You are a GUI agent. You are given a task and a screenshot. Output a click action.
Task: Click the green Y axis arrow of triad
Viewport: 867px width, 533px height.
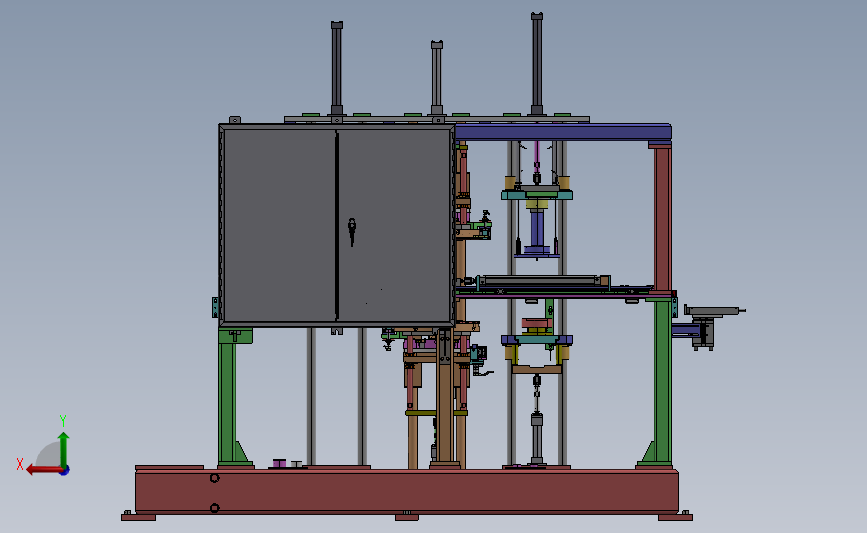coord(64,450)
